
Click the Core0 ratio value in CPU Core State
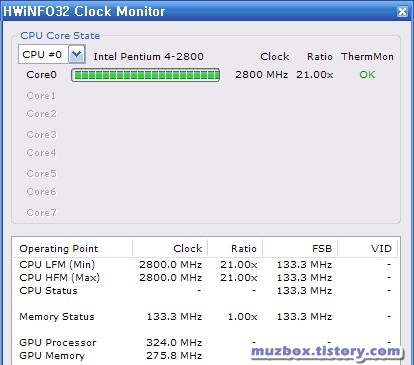pos(315,75)
